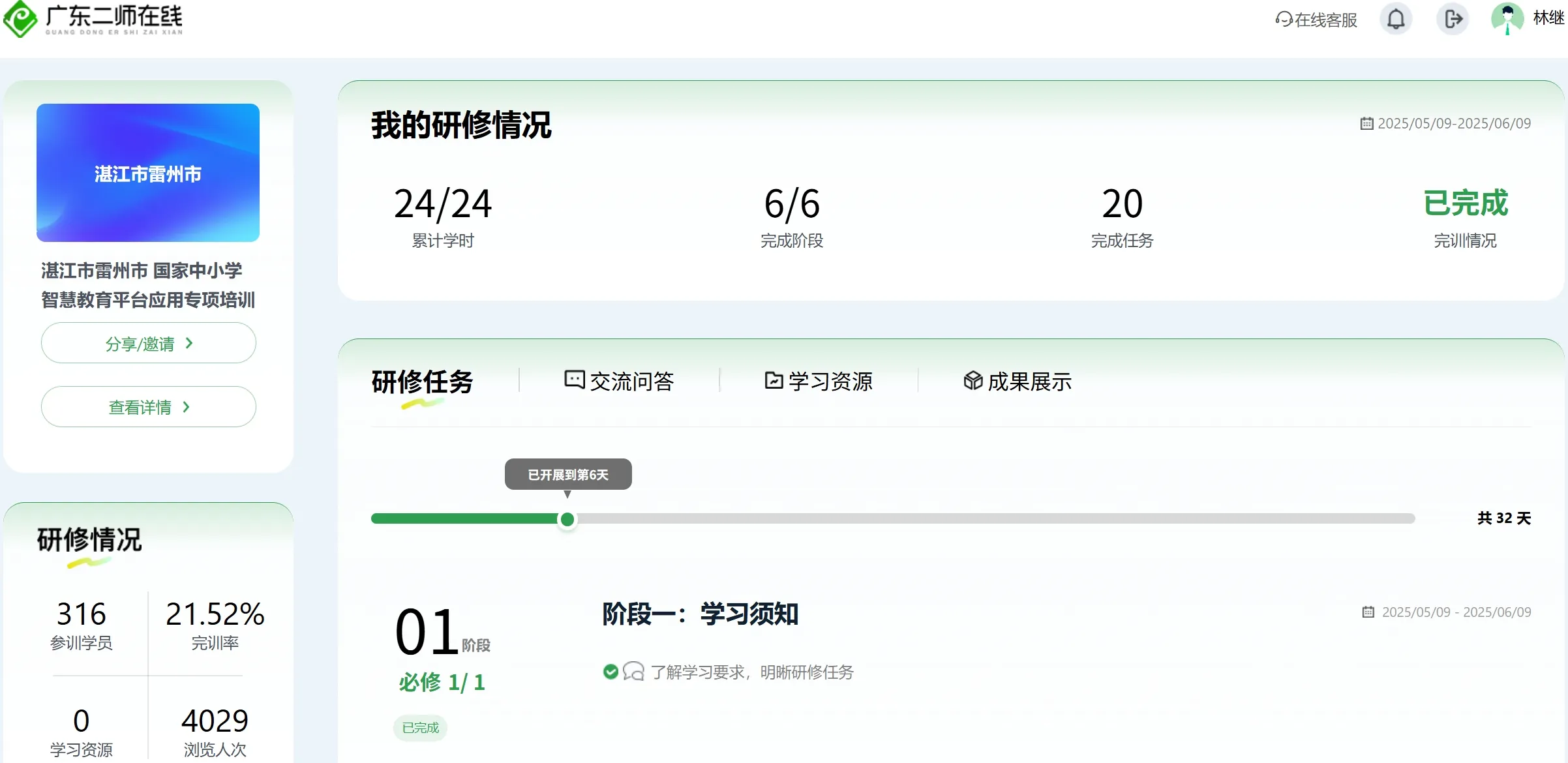Click the green completed checkmark on task

[x=611, y=672]
